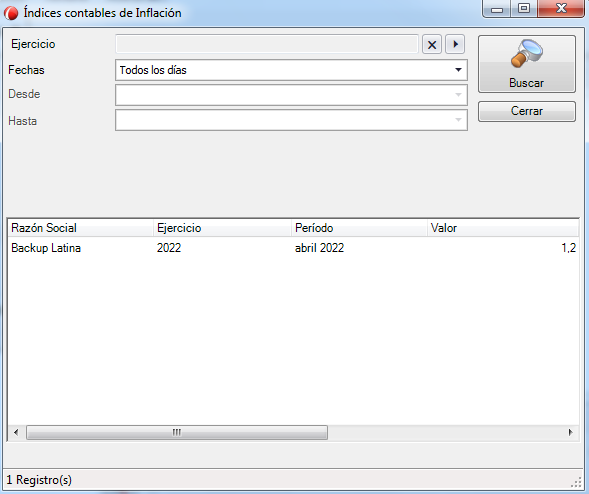Viewport: 589px width, 494px height.
Task: Clear the Ejercicio field with the X icon
Action: pyautogui.click(x=432, y=45)
